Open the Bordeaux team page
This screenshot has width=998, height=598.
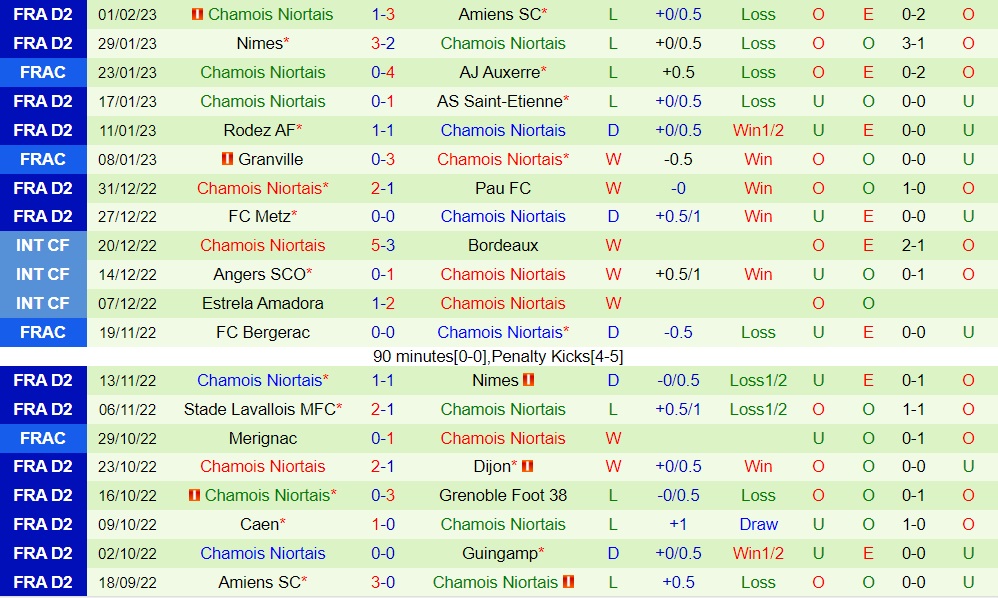(503, 245)
